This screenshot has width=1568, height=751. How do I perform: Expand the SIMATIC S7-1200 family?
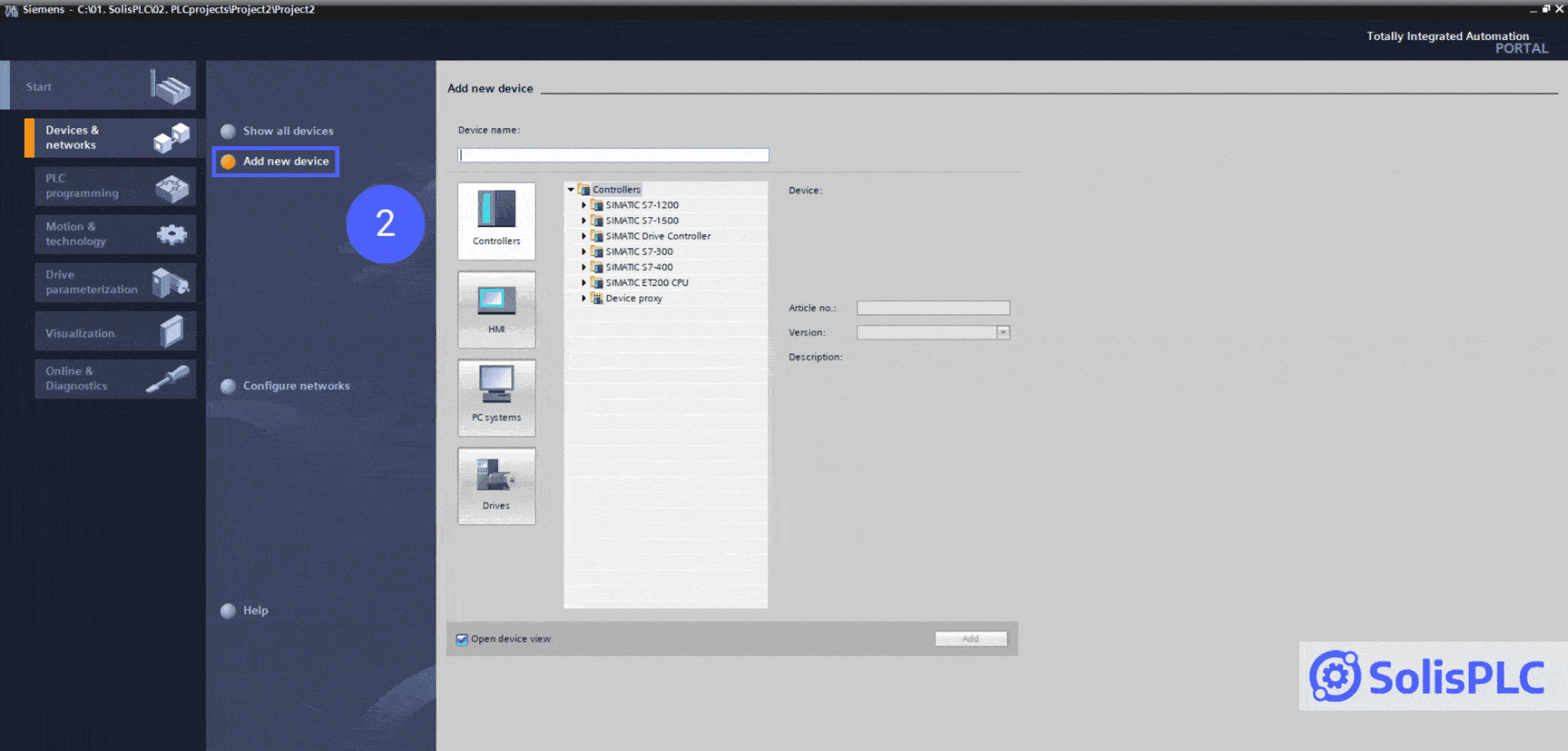point(584,205)
